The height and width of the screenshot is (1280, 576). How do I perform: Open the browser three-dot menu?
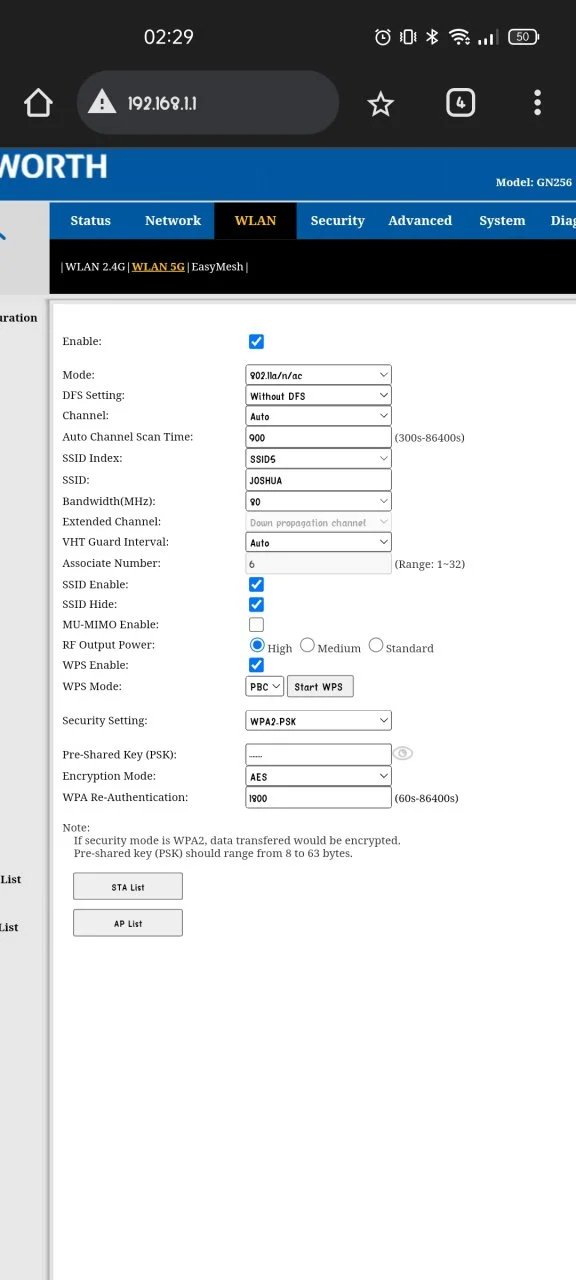point(537,102)
